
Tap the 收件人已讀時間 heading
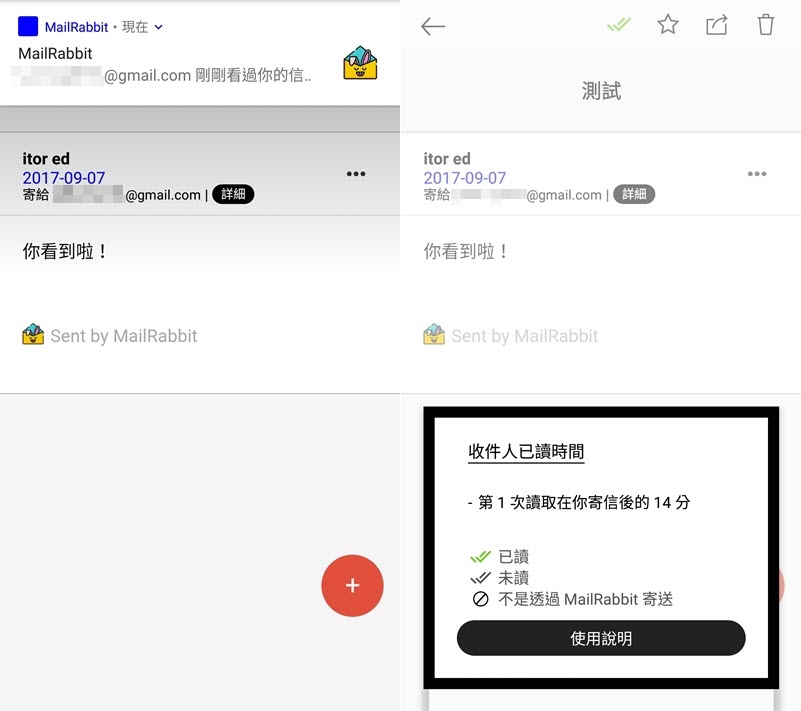(x=526, y=452)
